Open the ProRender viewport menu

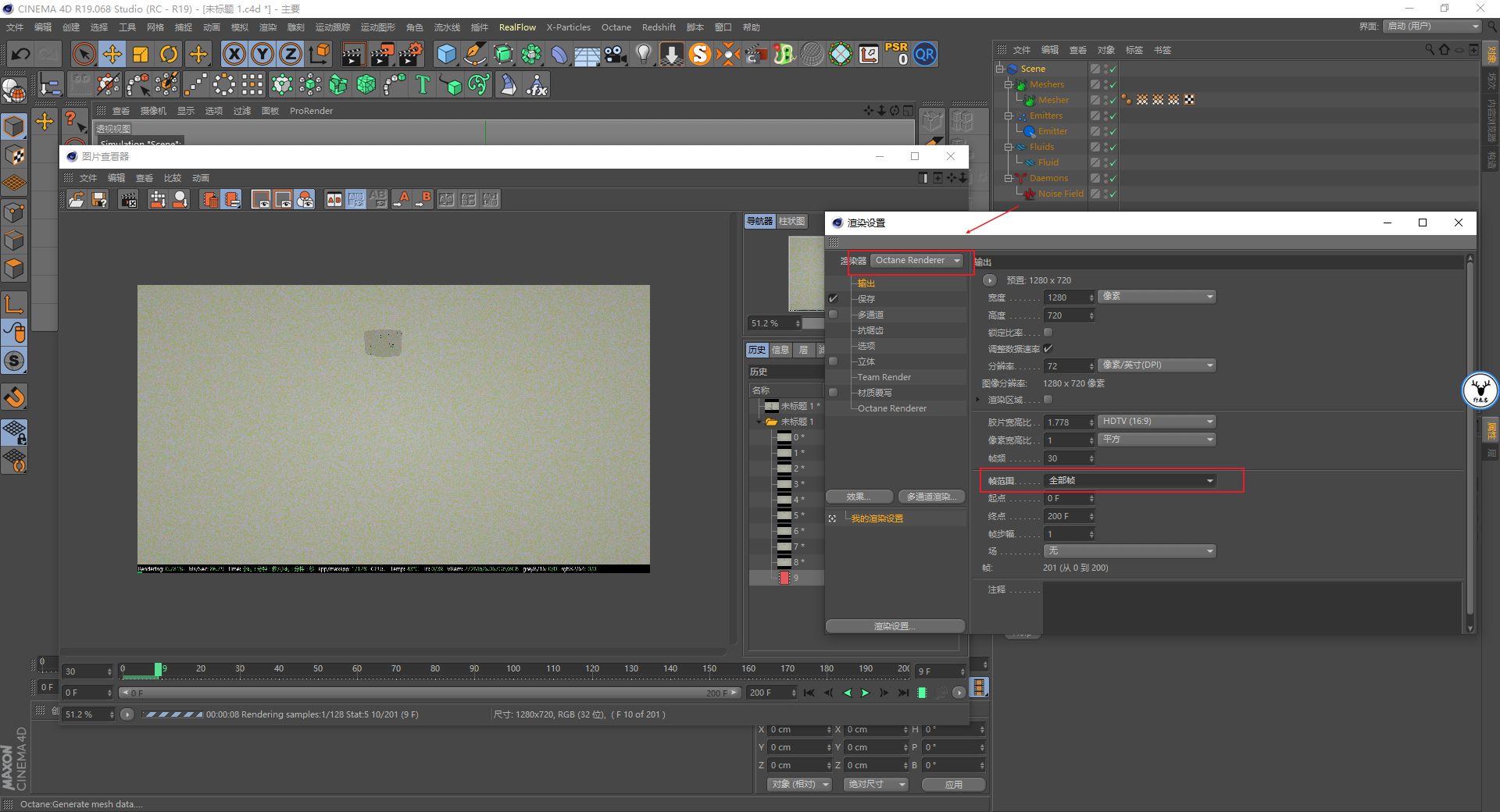tap(311, 111)
